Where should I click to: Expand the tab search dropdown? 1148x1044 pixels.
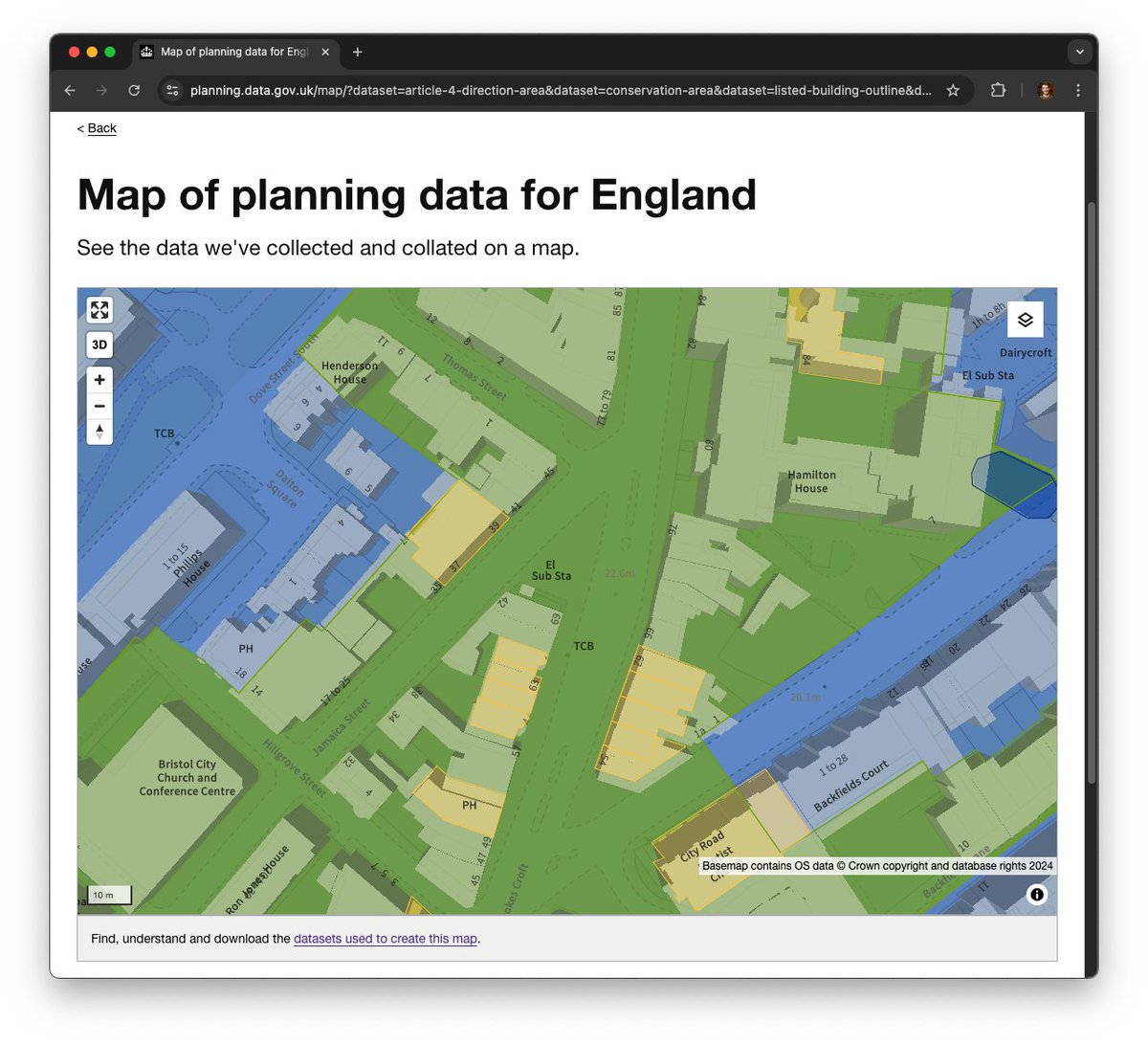click(1079, 52)
